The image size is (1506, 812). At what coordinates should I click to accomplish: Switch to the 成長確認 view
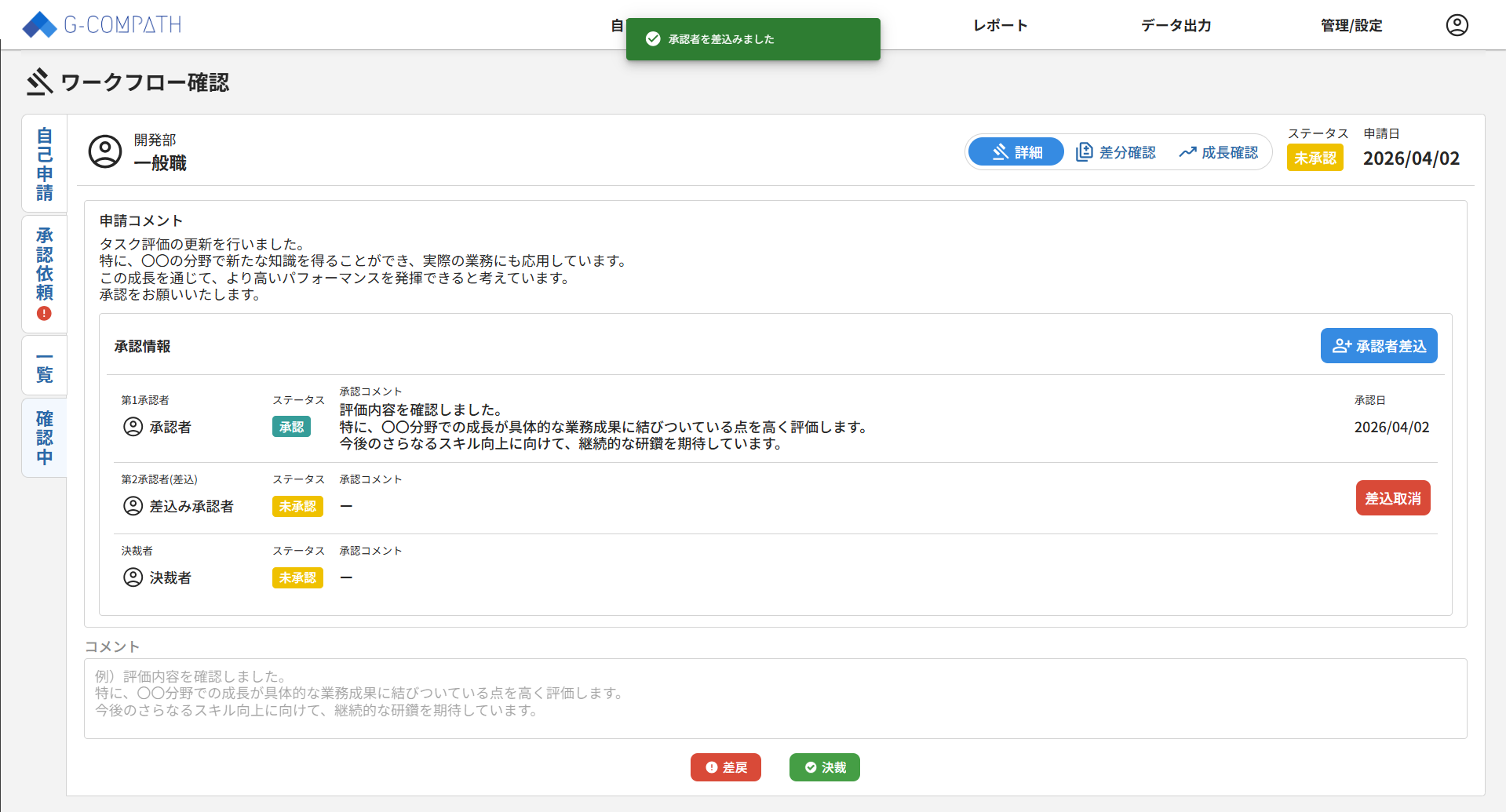click(x=1218, y=152)
